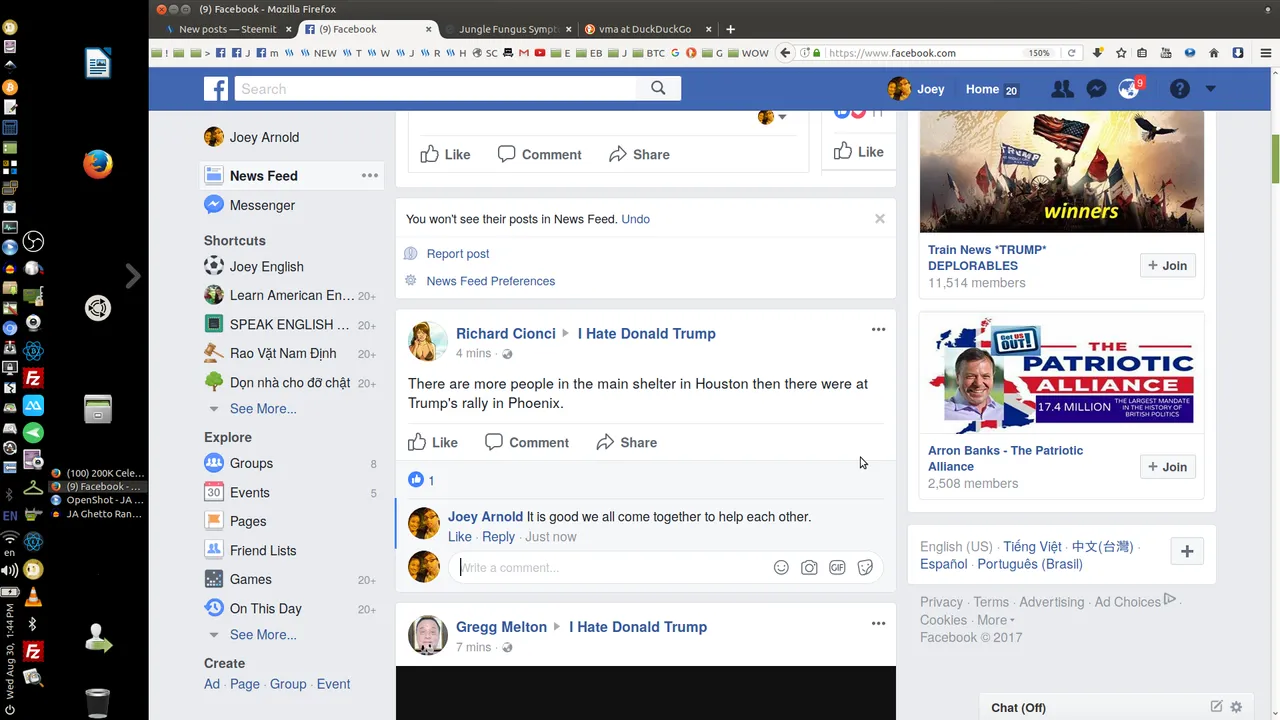The width and height of the screenshot is (1280, 720).
Task: Open Groups in Explore section
Action: tap(251, 464)
